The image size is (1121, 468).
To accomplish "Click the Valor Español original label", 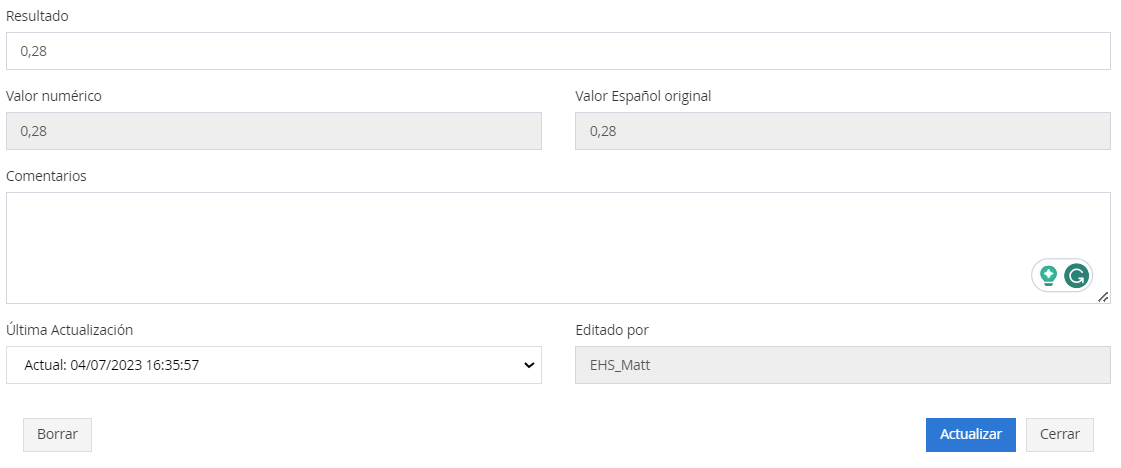I will [x=643, y=96].
